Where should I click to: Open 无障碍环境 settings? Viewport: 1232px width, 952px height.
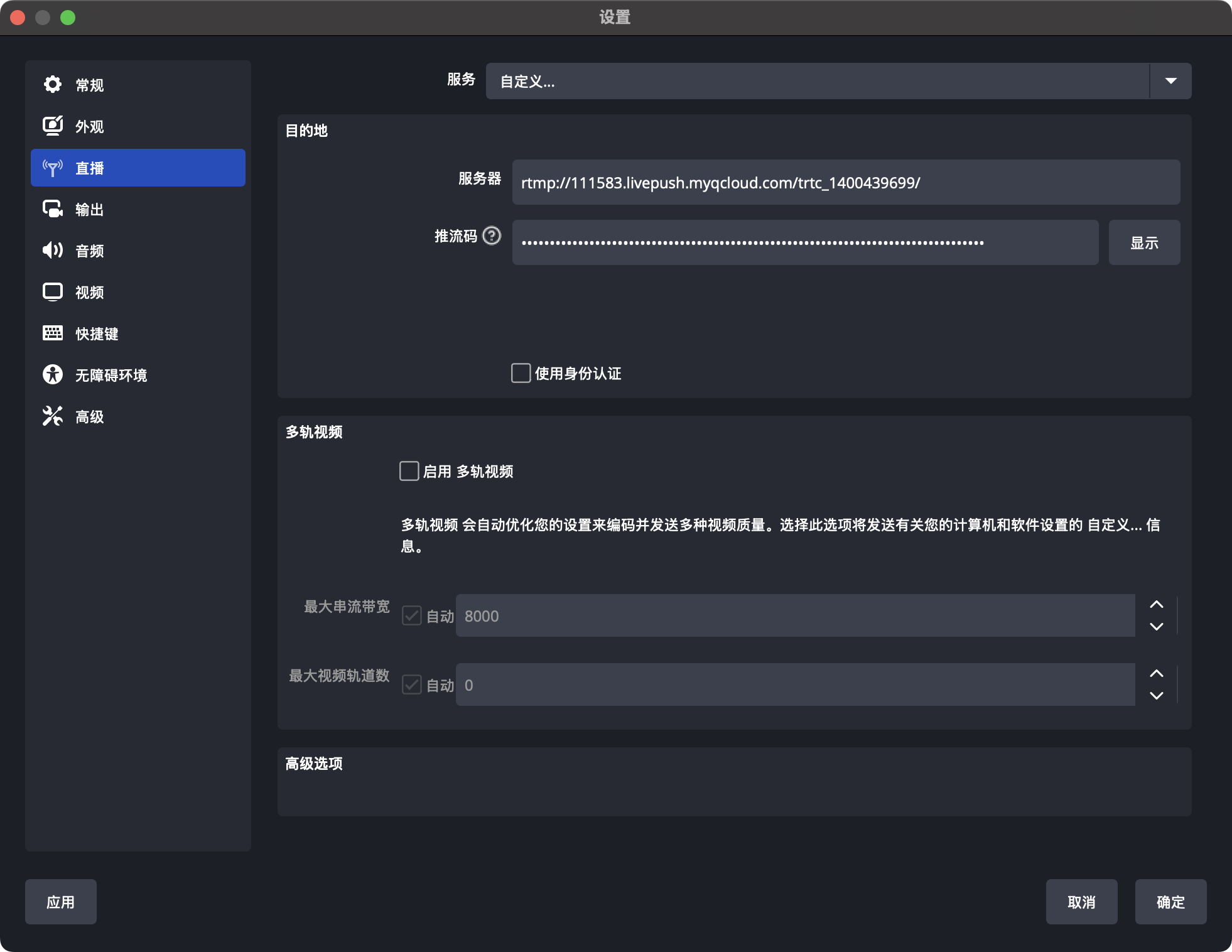[x=138, y=375]
